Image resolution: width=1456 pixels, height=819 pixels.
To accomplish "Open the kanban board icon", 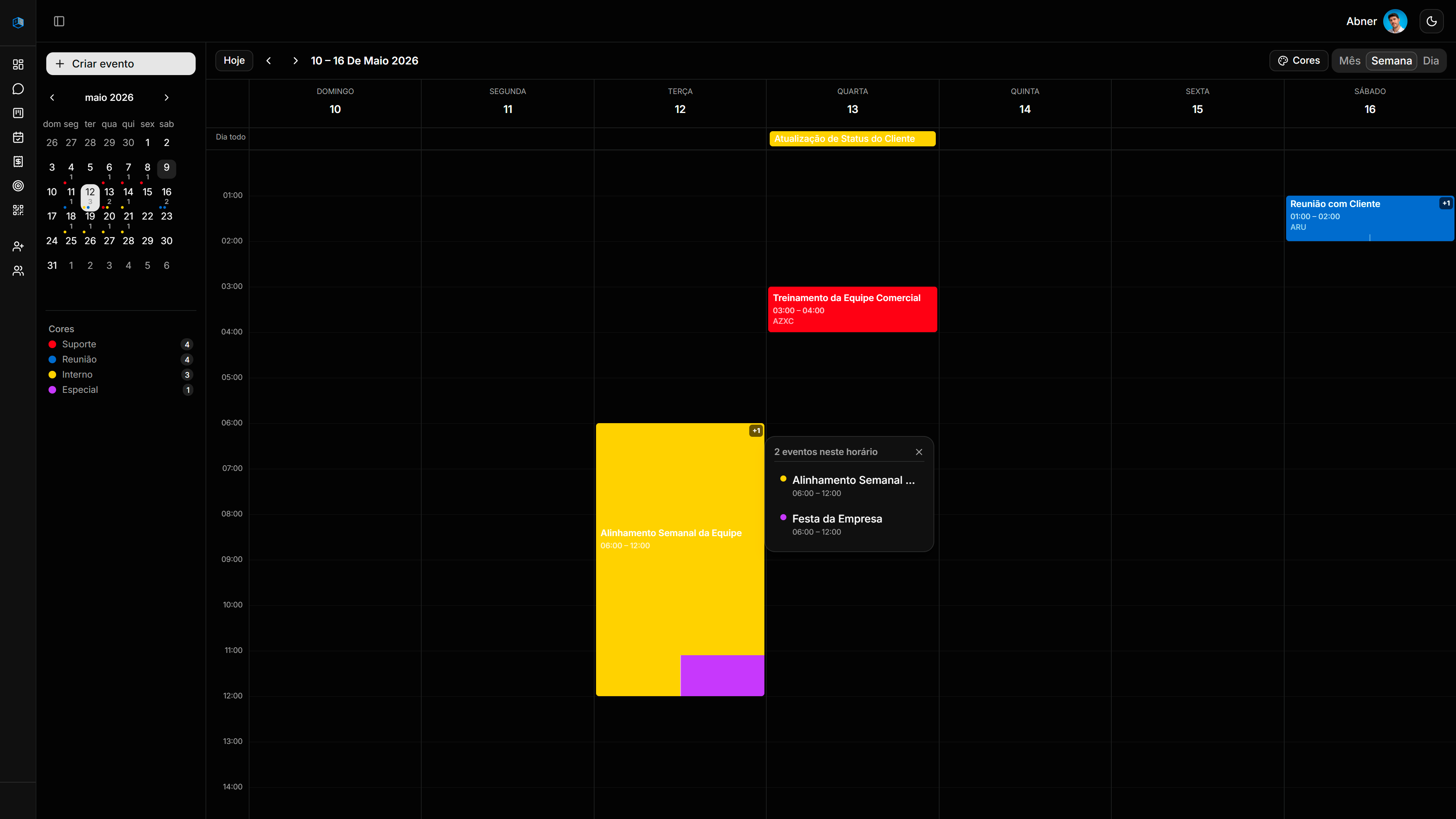I will pyautogui.click(x=18, y=113).
